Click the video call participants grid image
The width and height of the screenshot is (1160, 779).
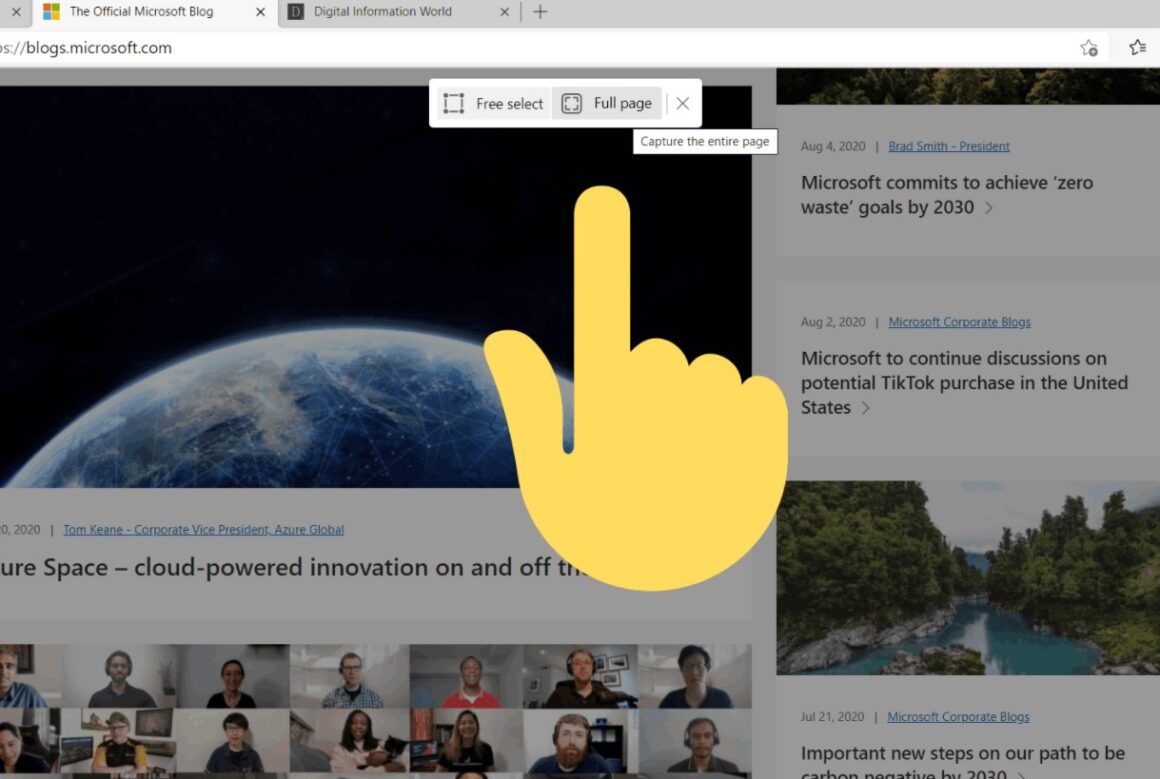click(376, 711)
